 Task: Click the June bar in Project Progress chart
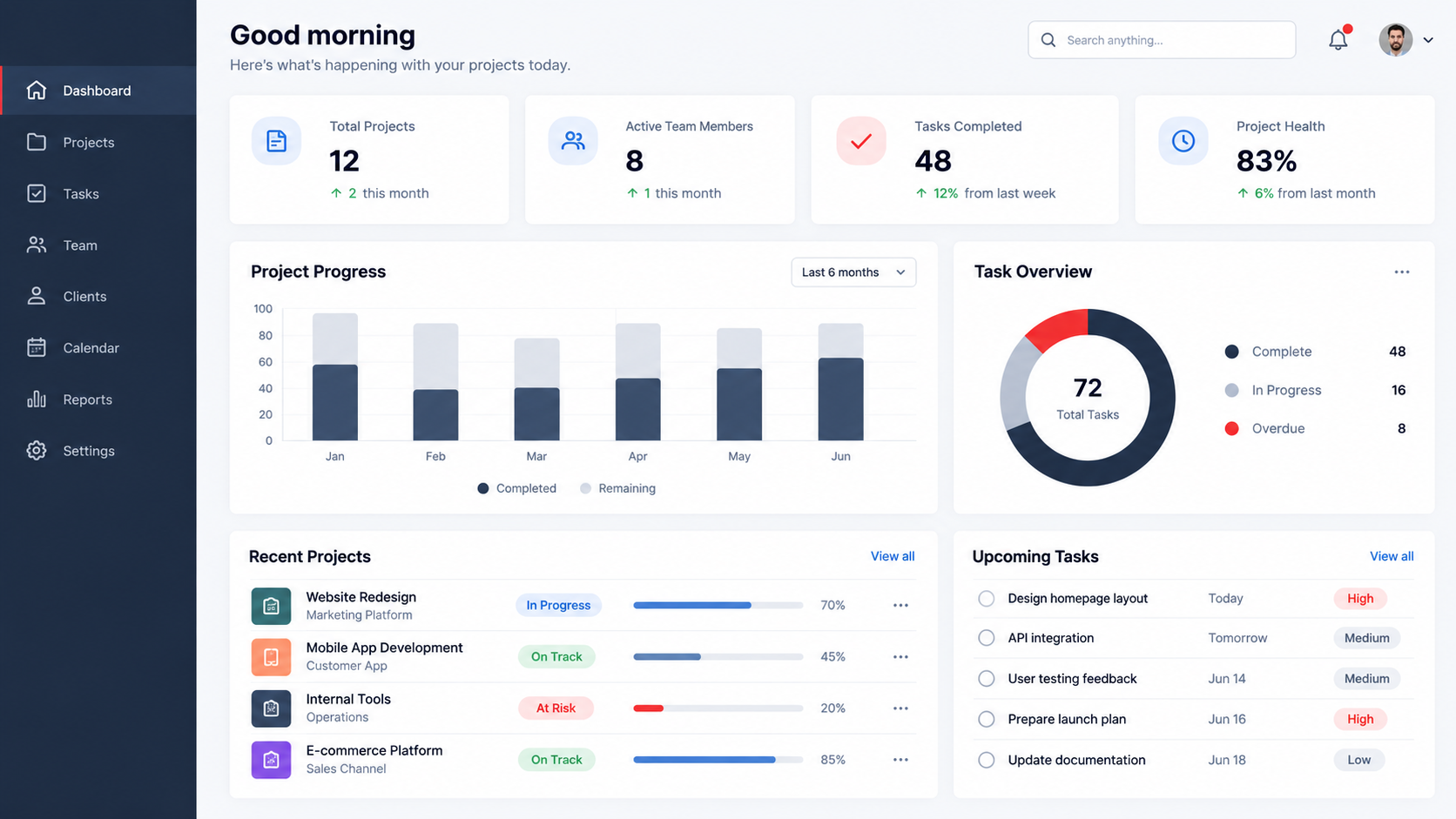pyautogui.click(x=840, y=382)
